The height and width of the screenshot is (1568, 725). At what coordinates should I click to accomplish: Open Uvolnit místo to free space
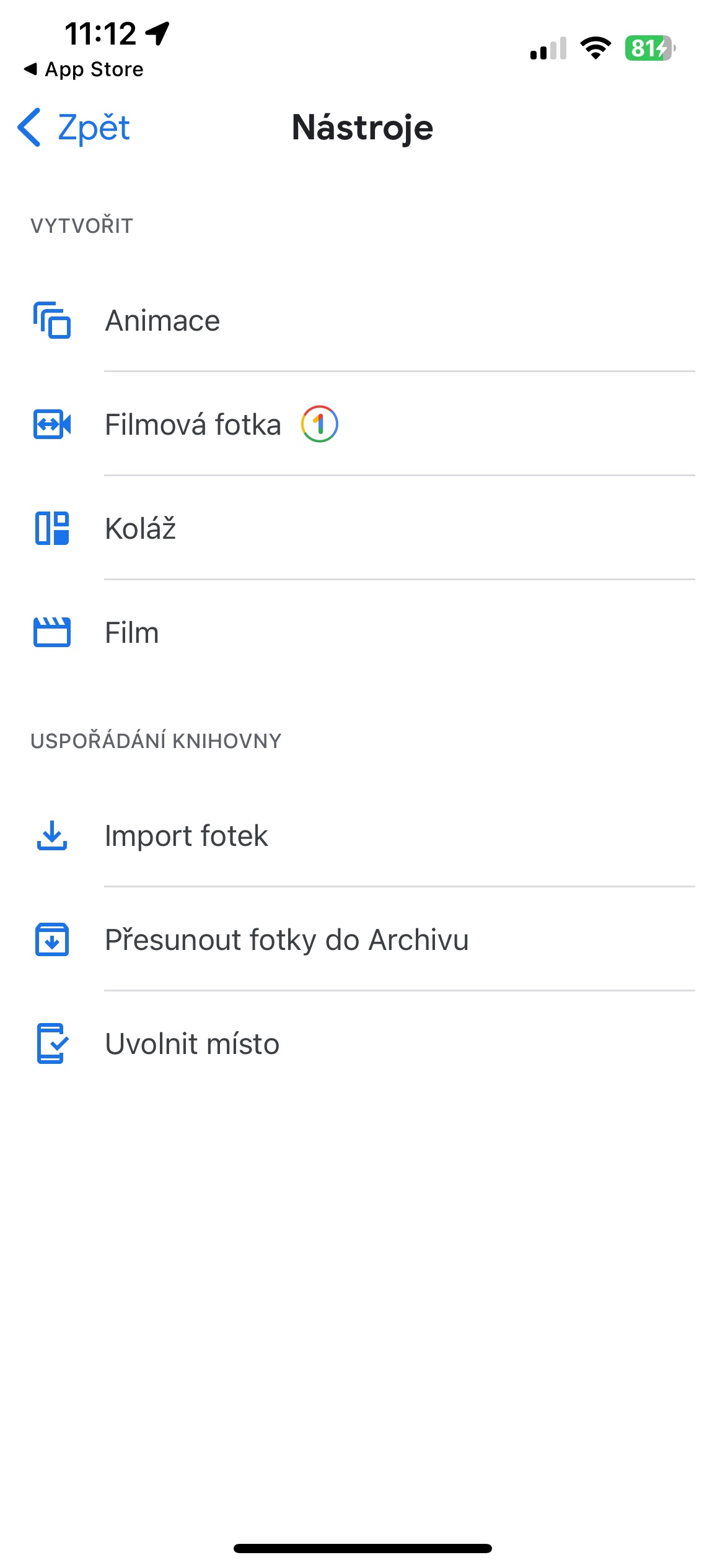(192, 1044)
